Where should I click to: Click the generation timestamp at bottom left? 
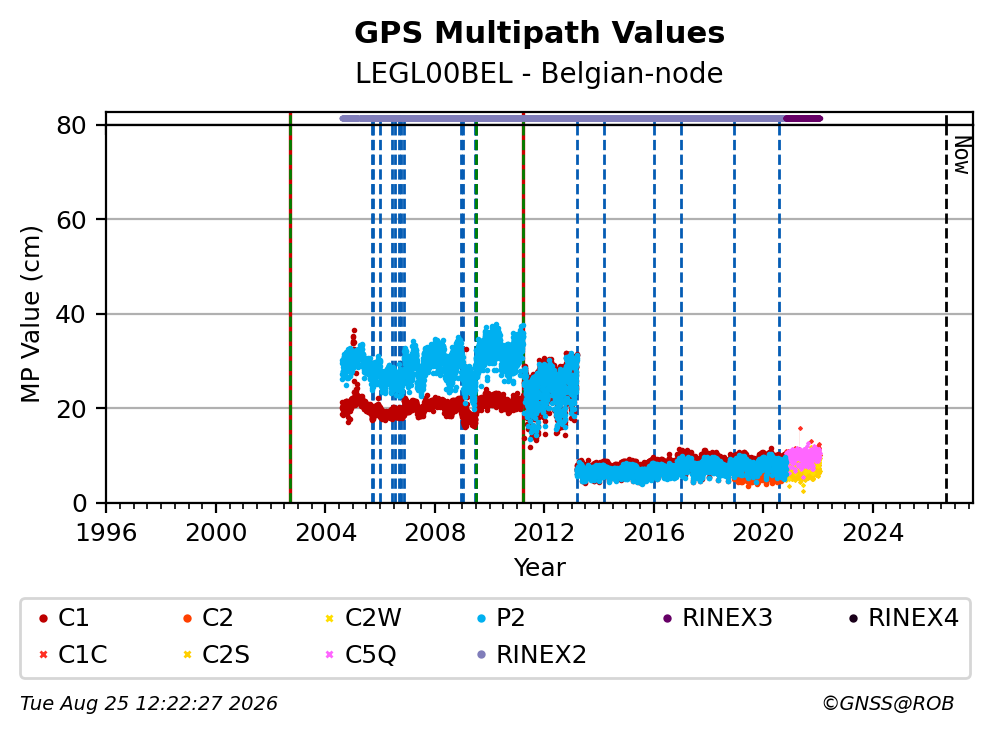pos(149,703)
